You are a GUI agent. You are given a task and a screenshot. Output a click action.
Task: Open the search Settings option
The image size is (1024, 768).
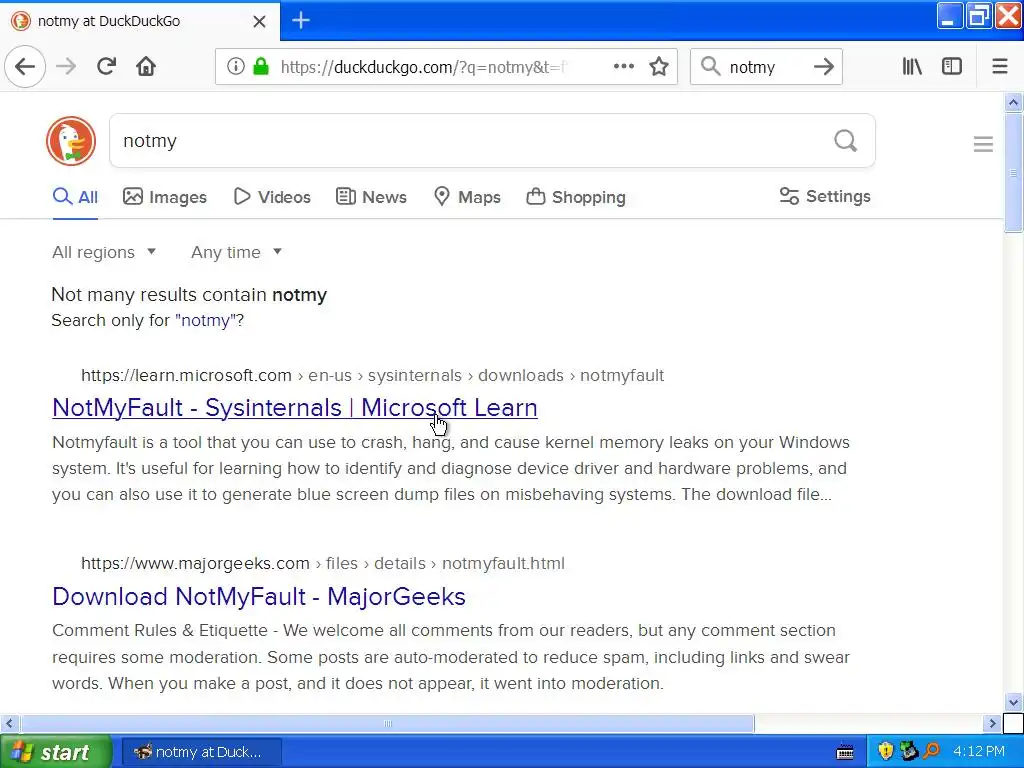coord(825,196)
